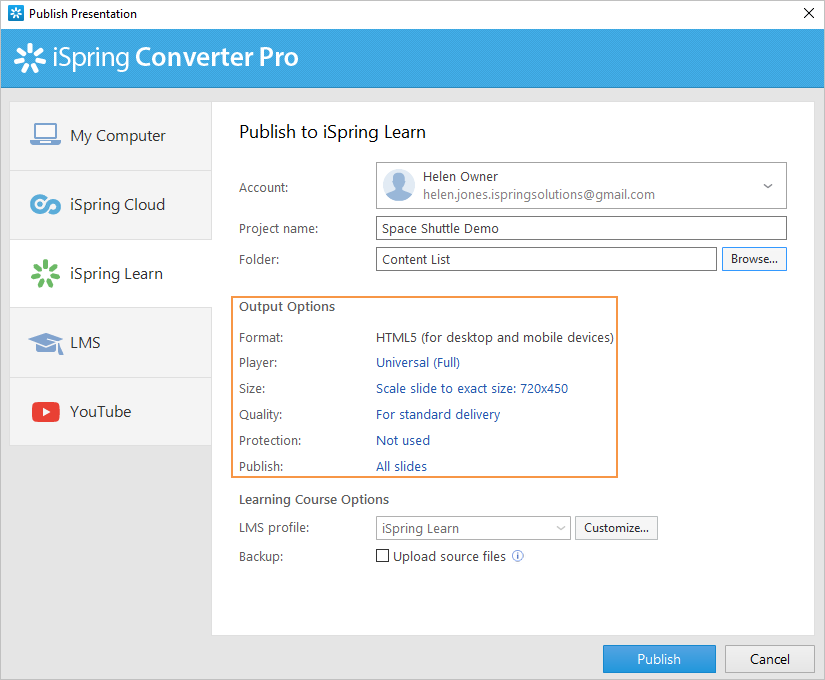Click the green iSpring Learn icon

(x=45, y=273)
